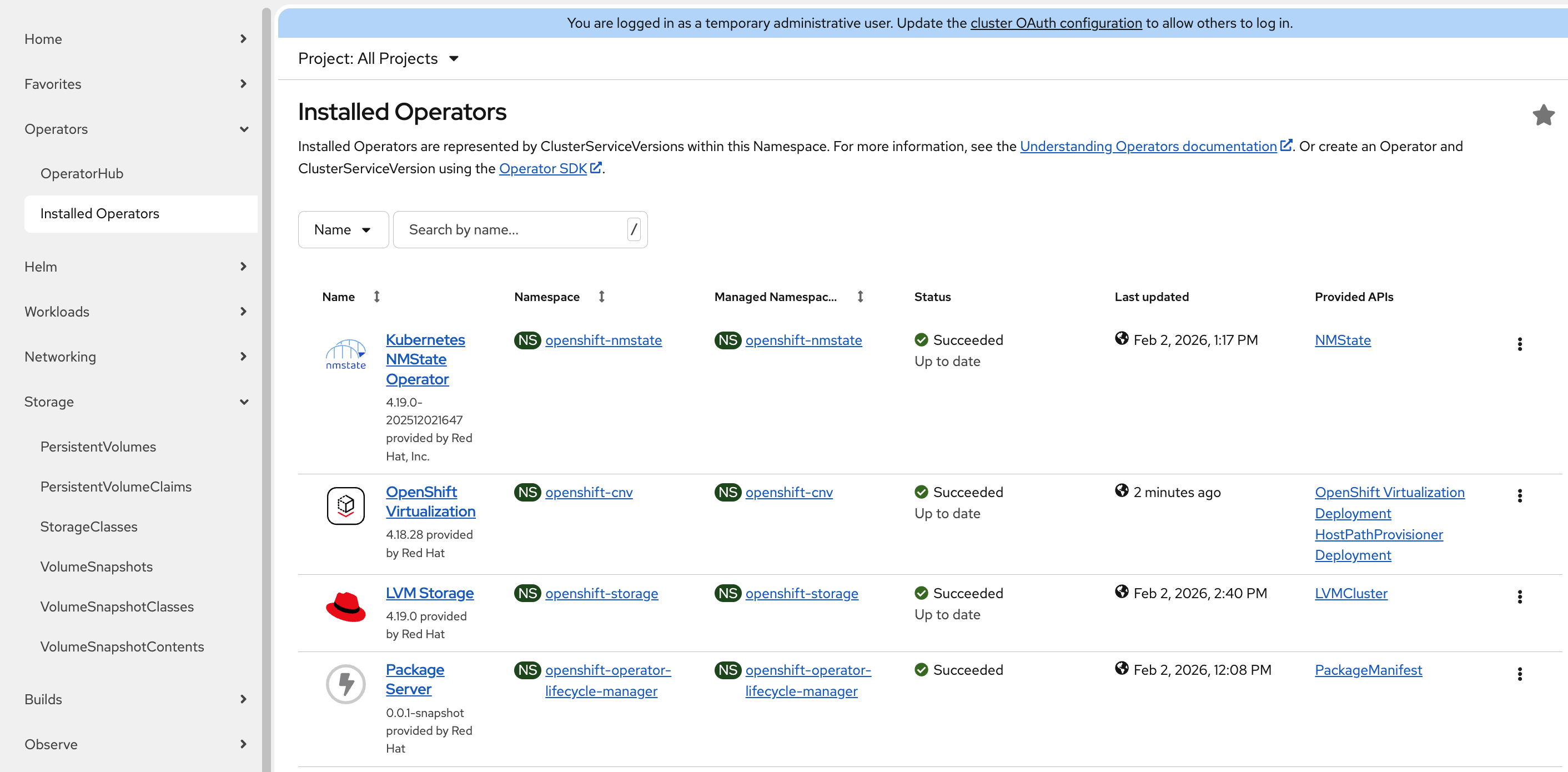Add Installed Operators page to favorites star

(1543, 115)
